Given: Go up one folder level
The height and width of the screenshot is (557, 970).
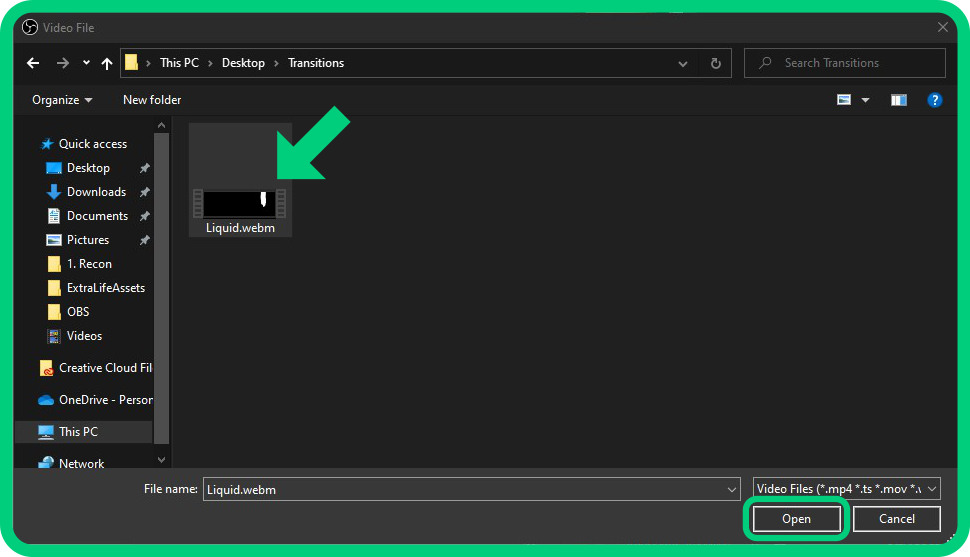Looking at the screenshot, I should click(x=106, y=63).
